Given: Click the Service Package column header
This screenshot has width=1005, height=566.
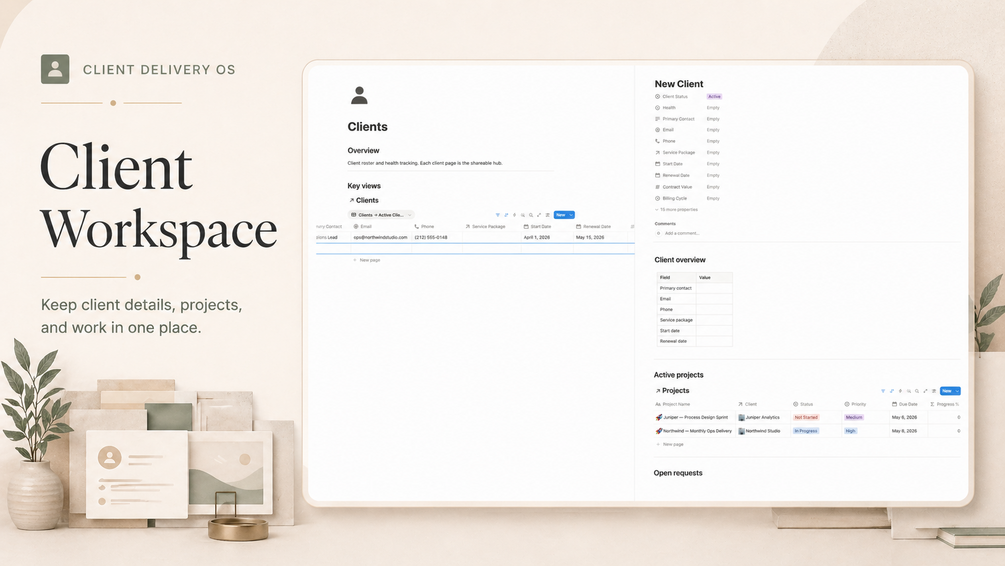Looking at the screenshot, I should [x=485, y=226].
